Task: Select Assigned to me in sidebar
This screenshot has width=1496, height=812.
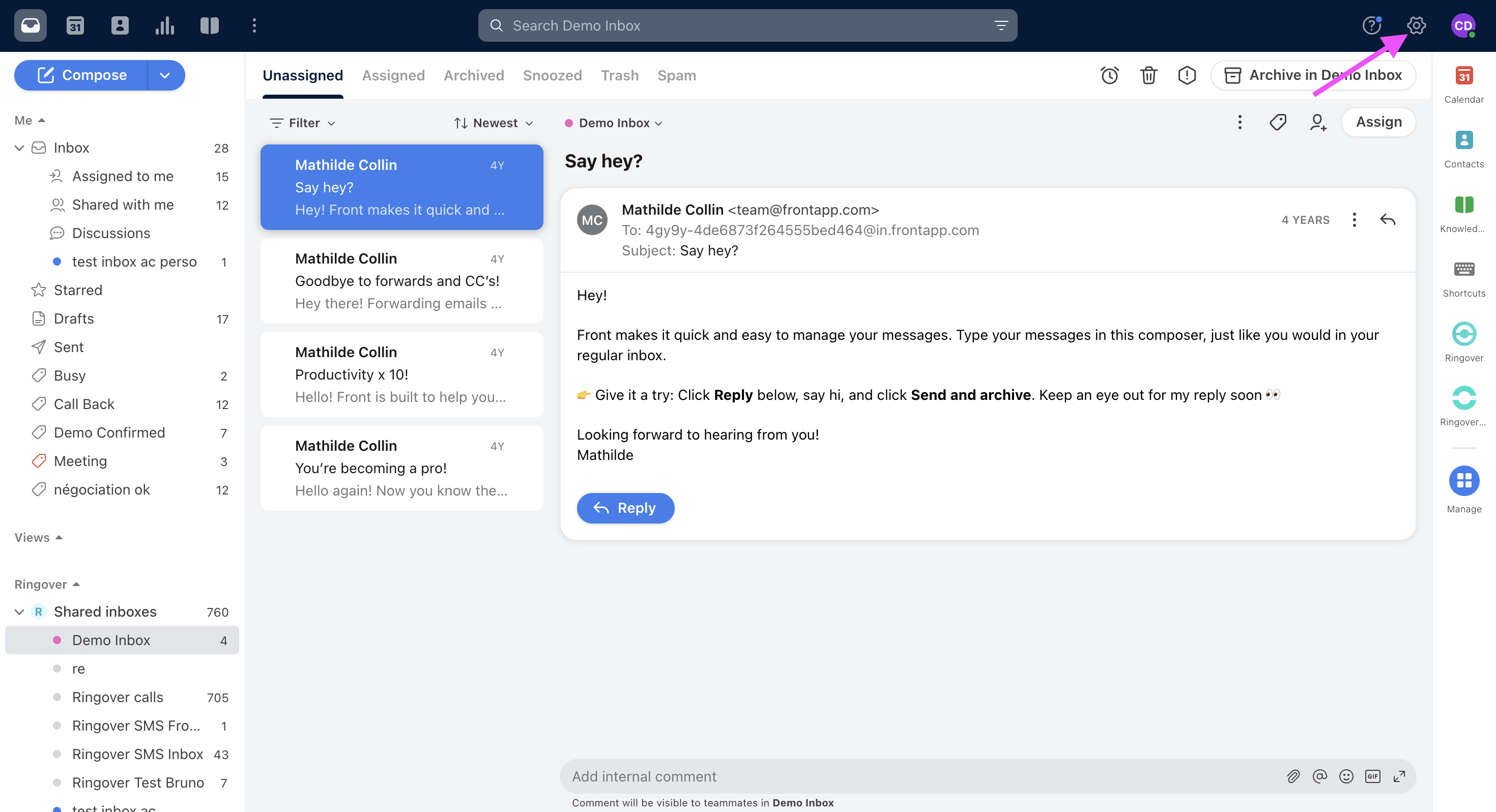Action: pos(123,176)
